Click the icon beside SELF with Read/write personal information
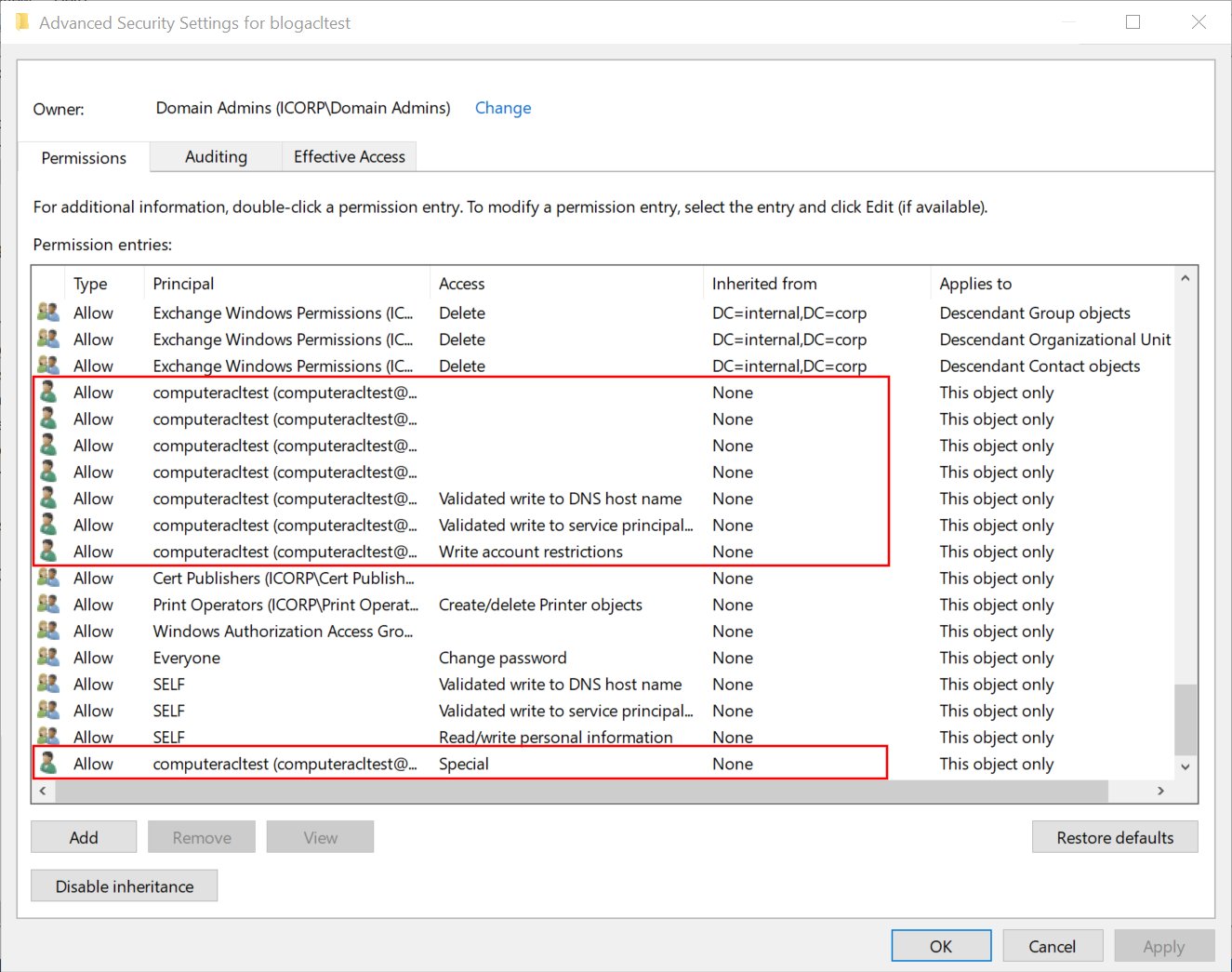The height and width of the screenshot is (972, 1232). pos(47,737)
